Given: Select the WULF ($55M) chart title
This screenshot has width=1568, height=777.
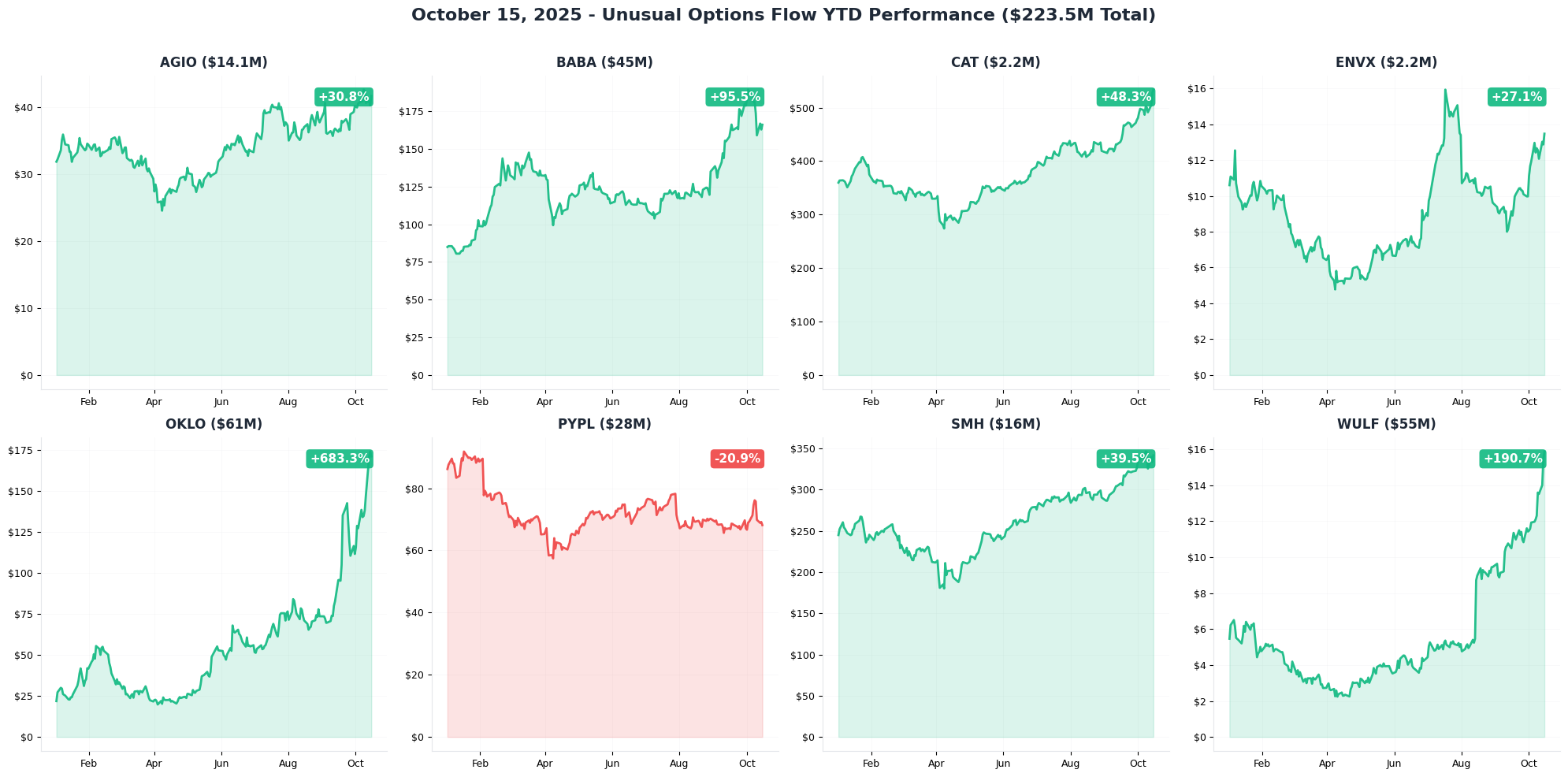Looking at the screenshot, I should pos(1386,424).
